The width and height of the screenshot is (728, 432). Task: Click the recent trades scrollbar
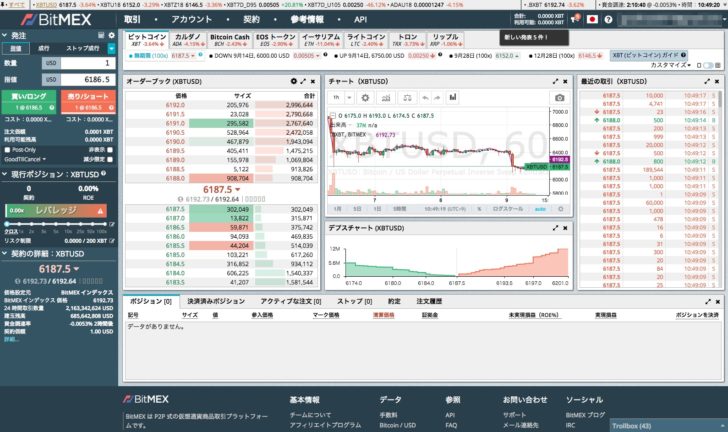tap(721, 100)
